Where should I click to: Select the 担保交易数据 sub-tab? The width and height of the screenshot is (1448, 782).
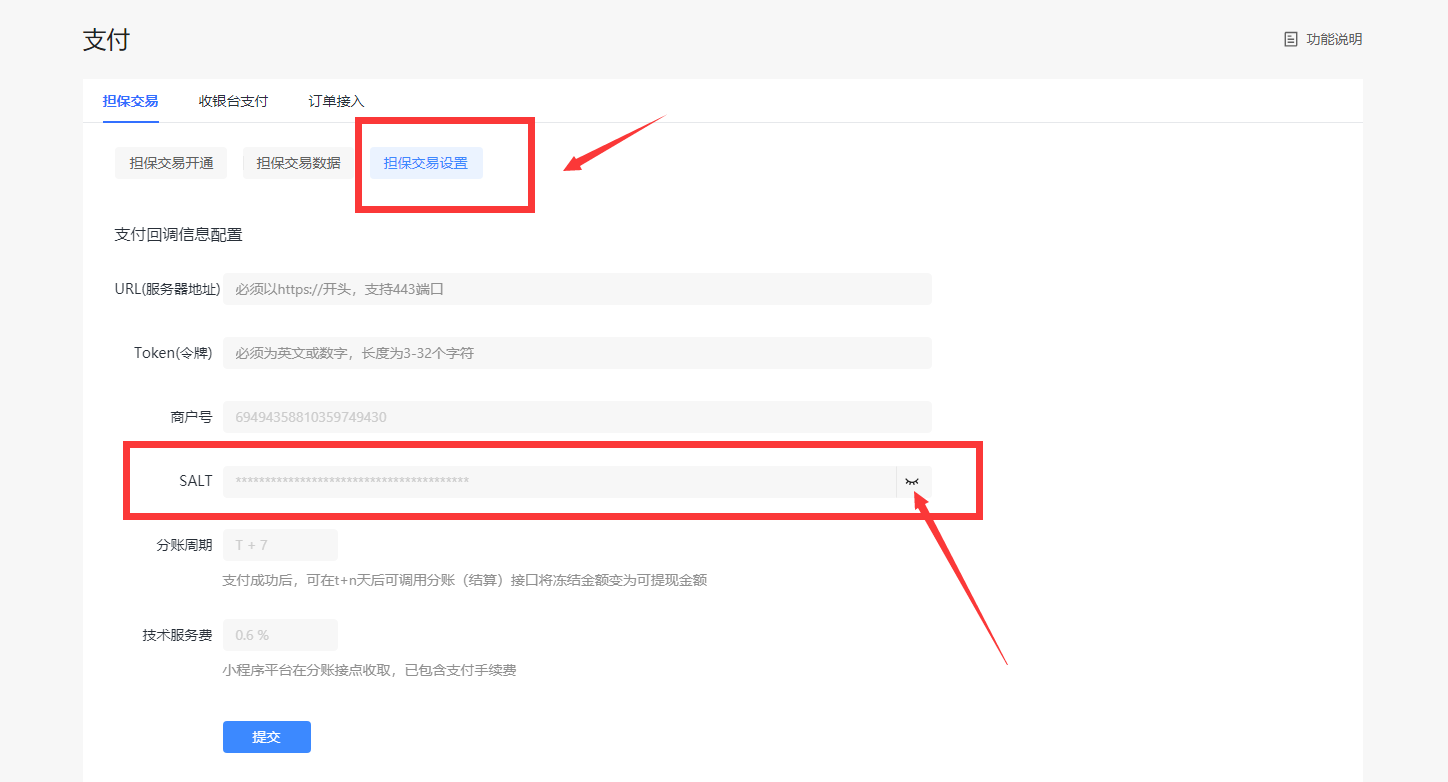point(298,163)
